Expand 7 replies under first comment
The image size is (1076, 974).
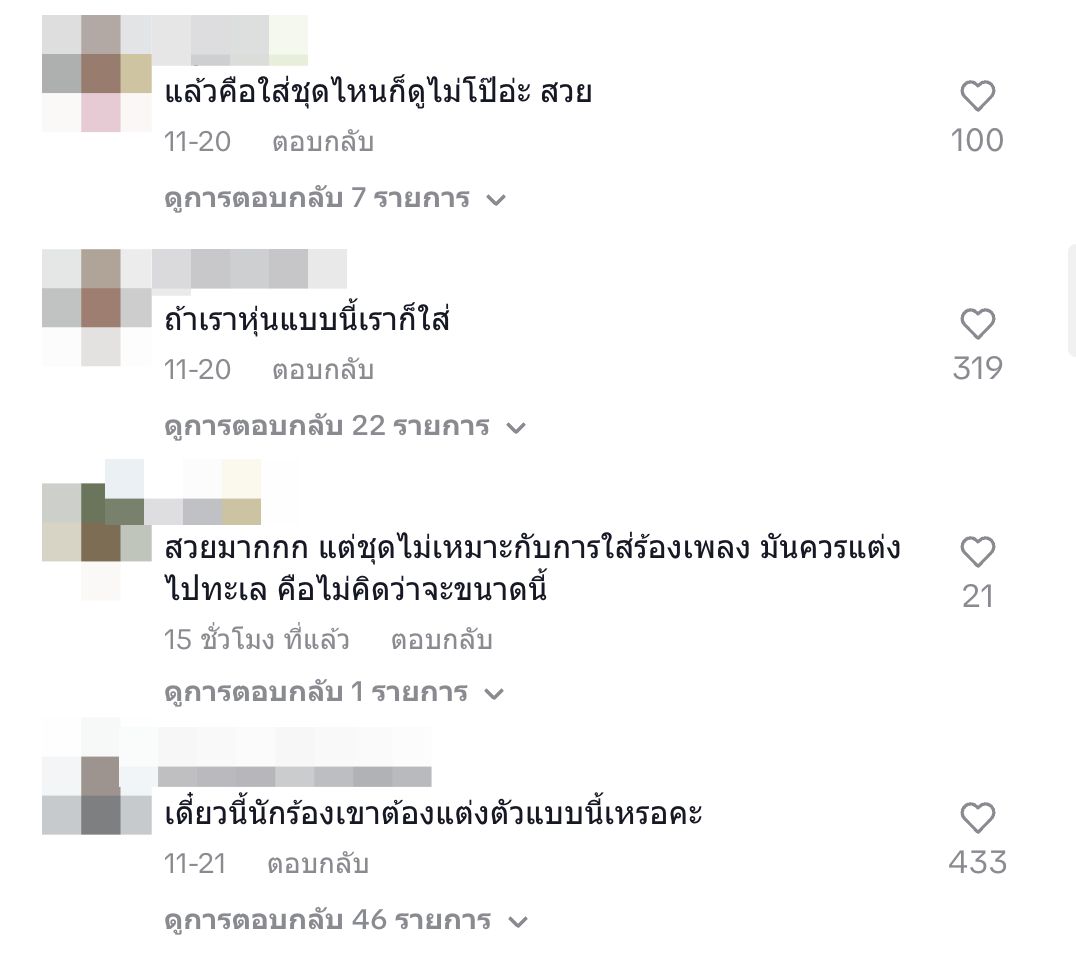[335, 198]
